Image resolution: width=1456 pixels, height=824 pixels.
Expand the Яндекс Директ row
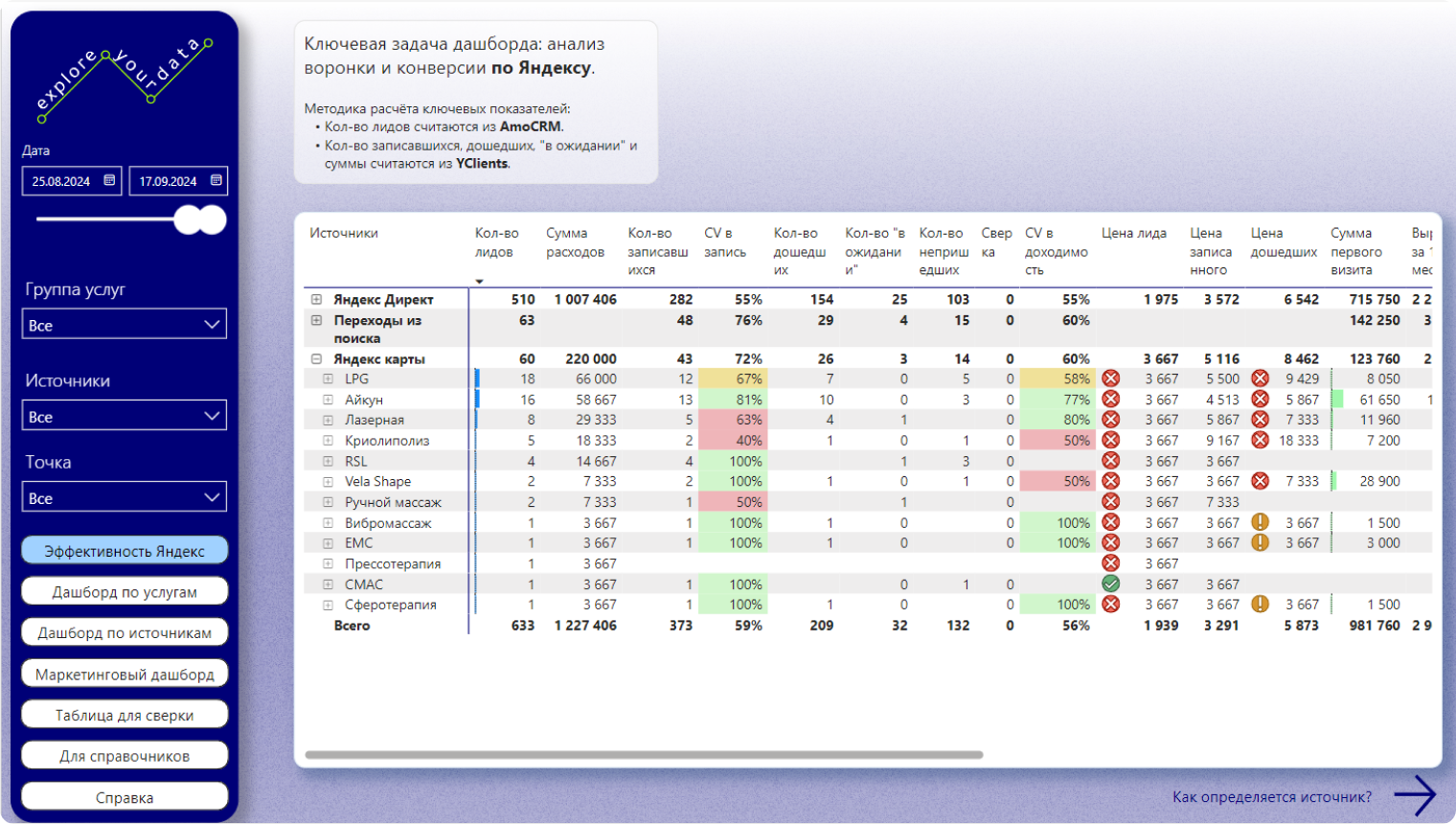click(316, 300)
